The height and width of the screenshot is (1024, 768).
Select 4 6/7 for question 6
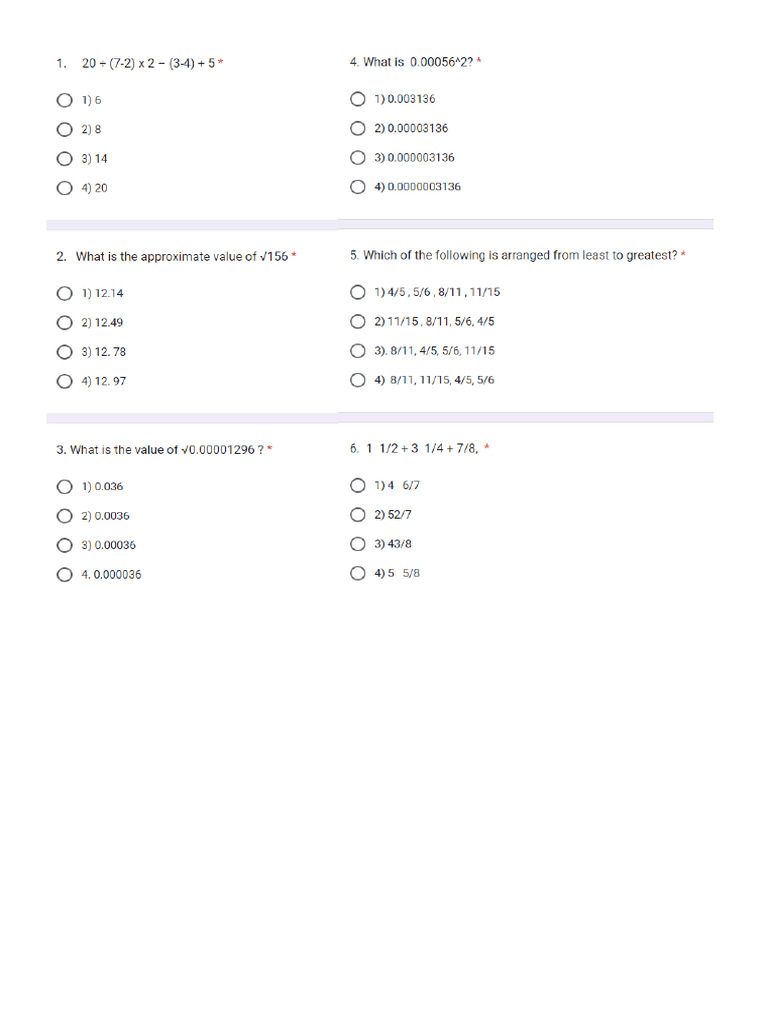click(358, 485)
